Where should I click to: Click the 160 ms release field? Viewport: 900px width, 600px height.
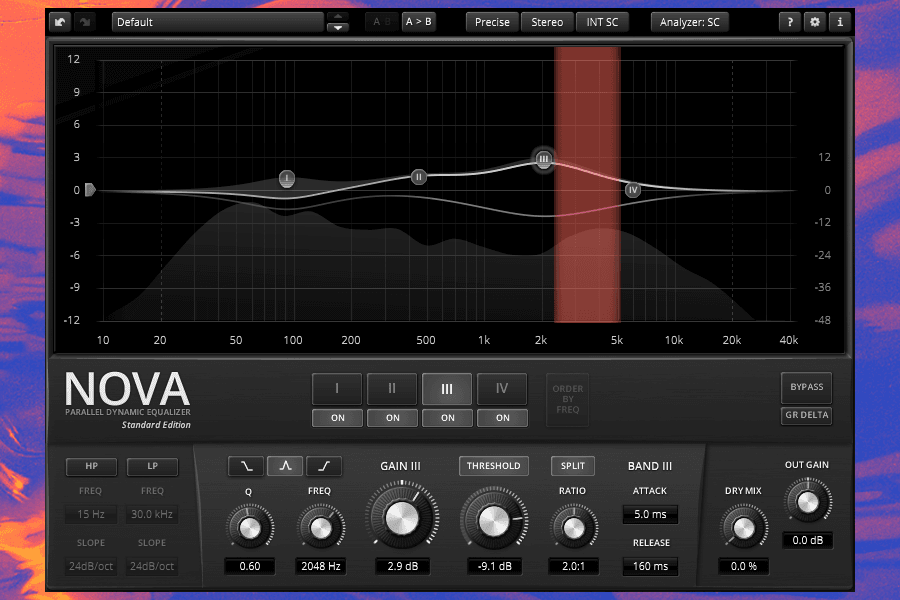[x=650, y=566]
